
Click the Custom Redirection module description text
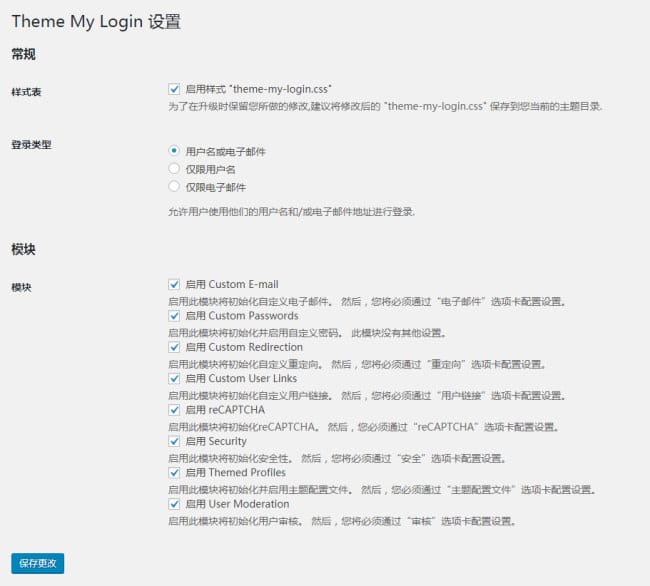click(357, 365)
